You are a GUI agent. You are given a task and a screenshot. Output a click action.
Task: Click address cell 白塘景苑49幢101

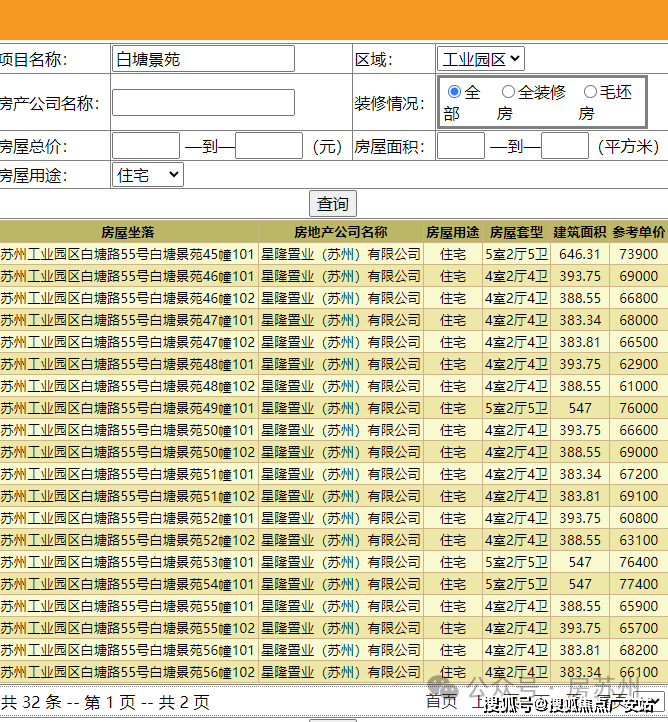128,408
